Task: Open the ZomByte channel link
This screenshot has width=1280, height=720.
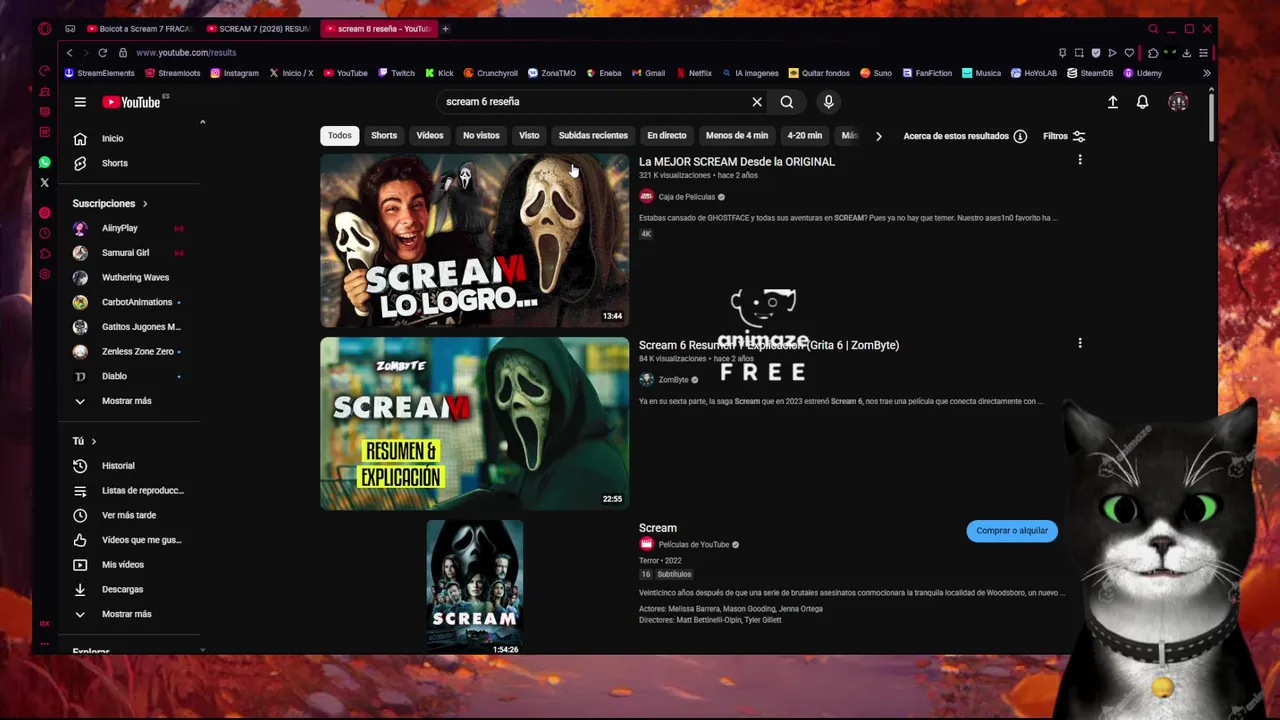Action: tap(673, 380)
